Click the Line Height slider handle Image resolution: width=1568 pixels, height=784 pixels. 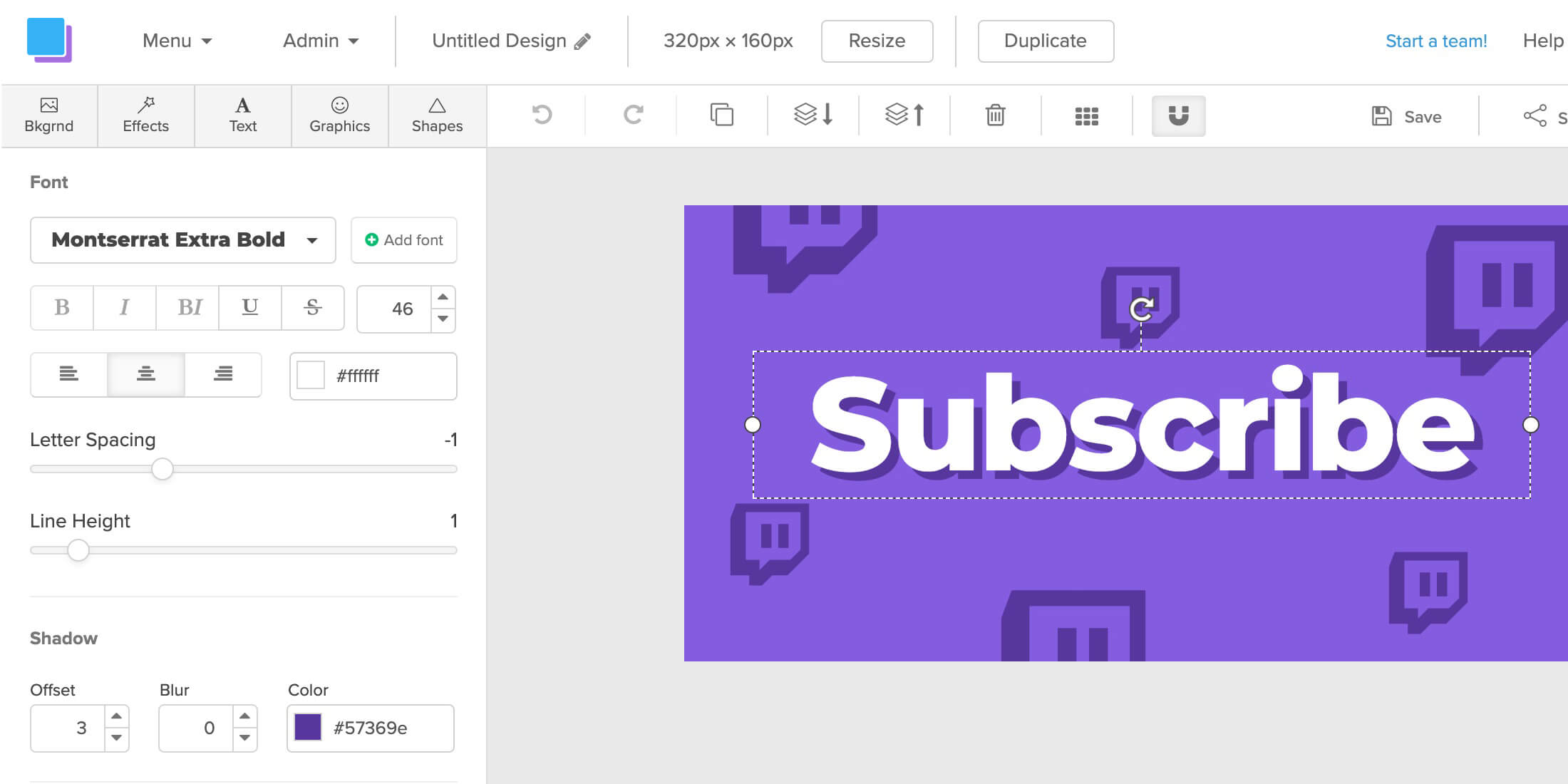click(78, 550)
